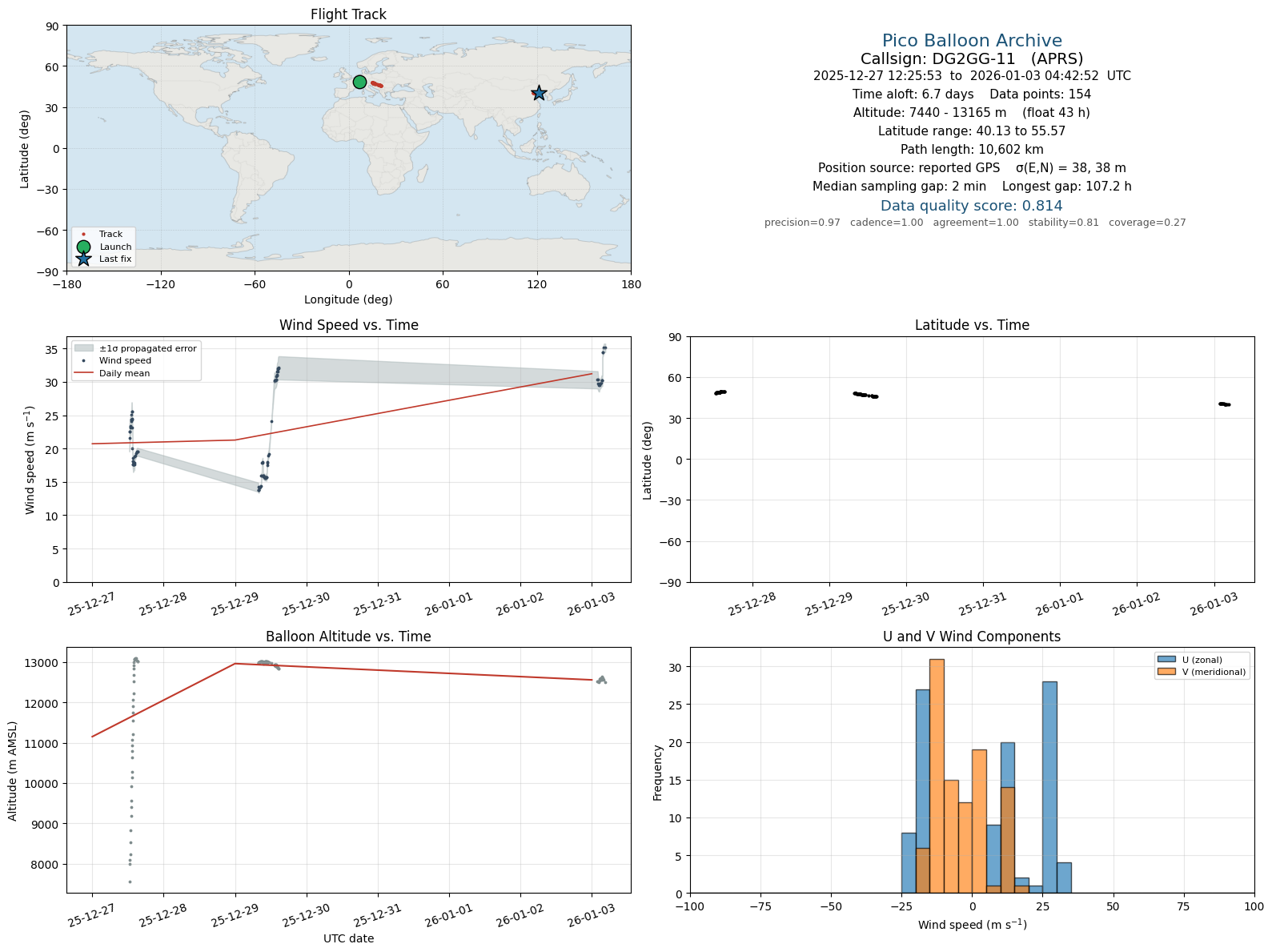Click the "26-01-03" tick in the Latitude vs. Time plot
Screen dimensions: 1272x952
click(x=1213, y=604)
